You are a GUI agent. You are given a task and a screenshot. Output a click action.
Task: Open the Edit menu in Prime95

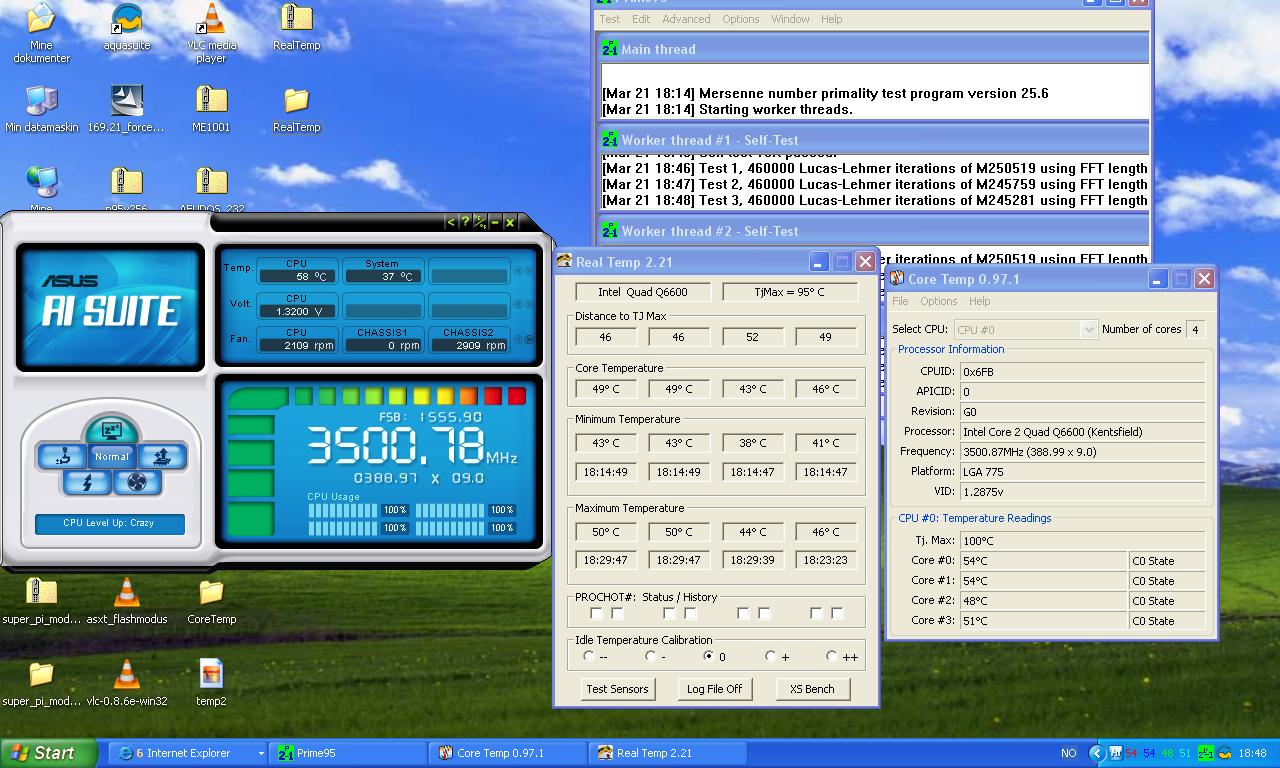pos(641,19)
